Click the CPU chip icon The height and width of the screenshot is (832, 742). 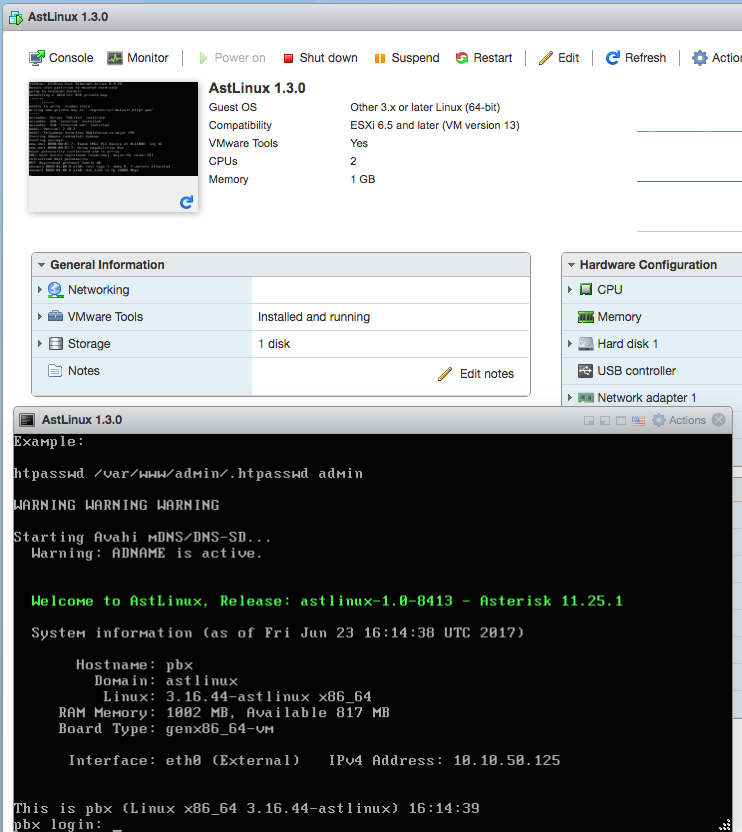click(x=586, y=289)
